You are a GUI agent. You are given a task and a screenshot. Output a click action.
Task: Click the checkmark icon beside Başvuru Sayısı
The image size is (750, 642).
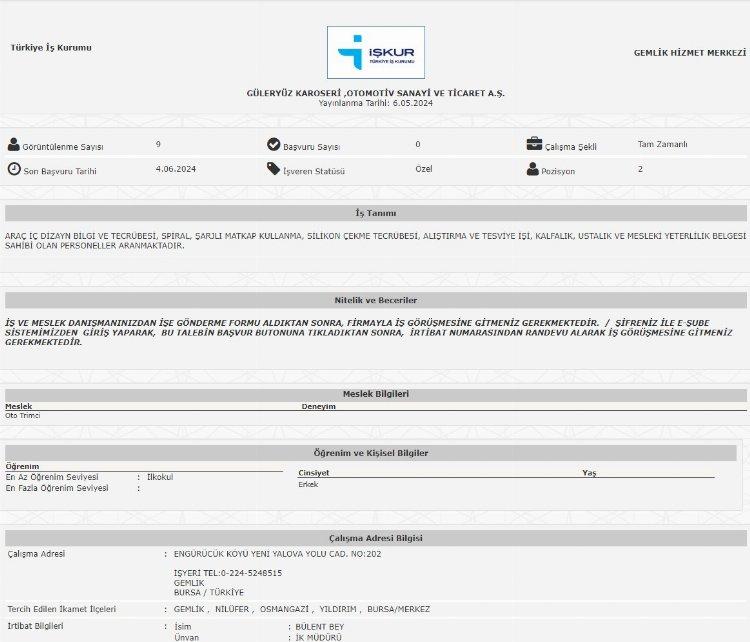[x=273, y=145]
